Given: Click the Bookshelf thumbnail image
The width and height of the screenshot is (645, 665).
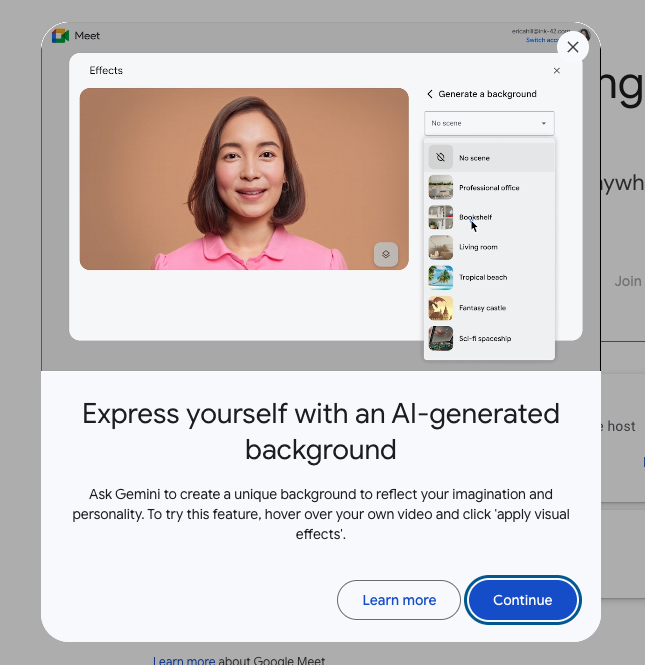Looking at the screenshot, I should click(x=441, y=217).
